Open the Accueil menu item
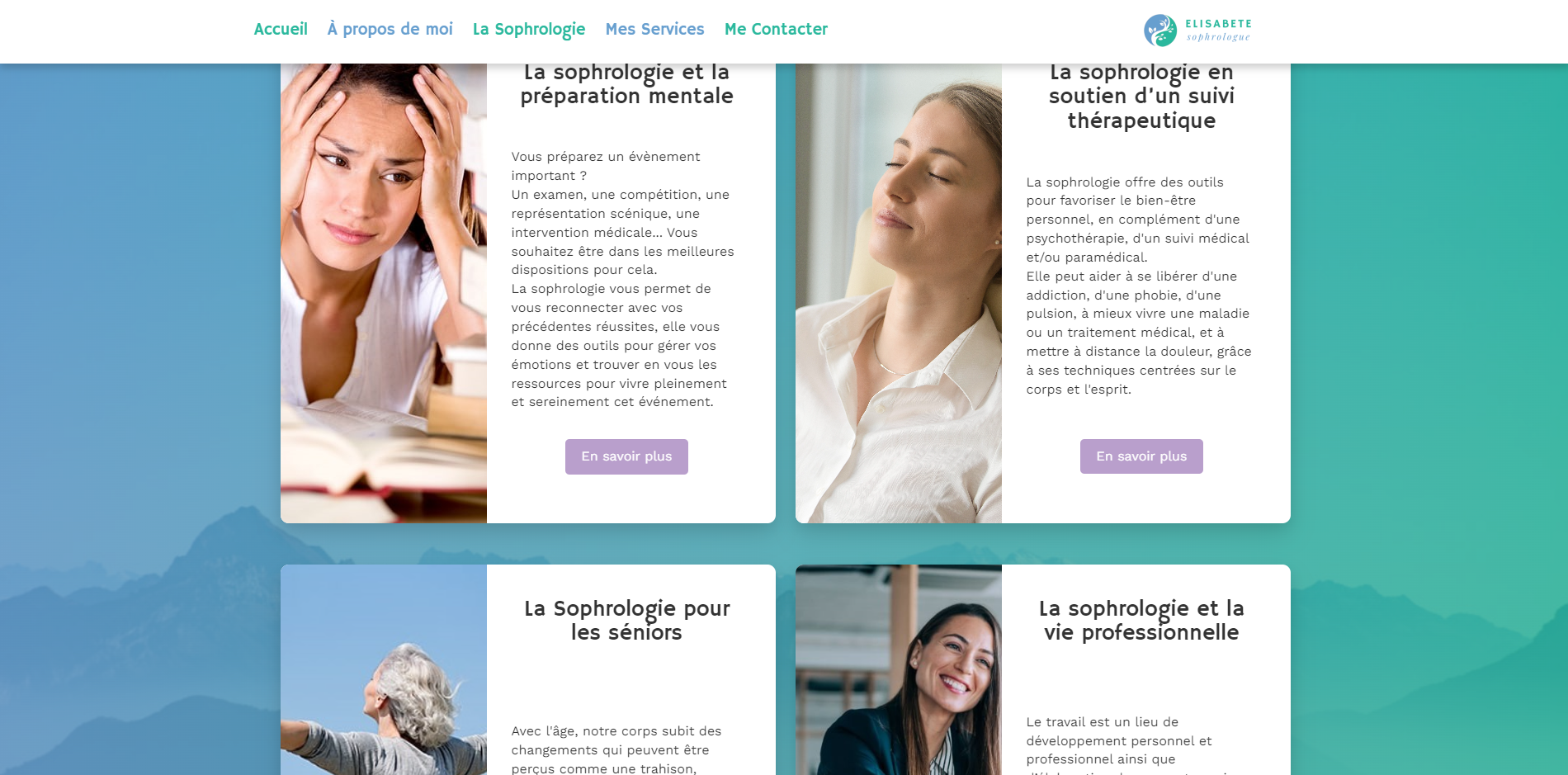The image size is (1568, 775). point(281,29)
